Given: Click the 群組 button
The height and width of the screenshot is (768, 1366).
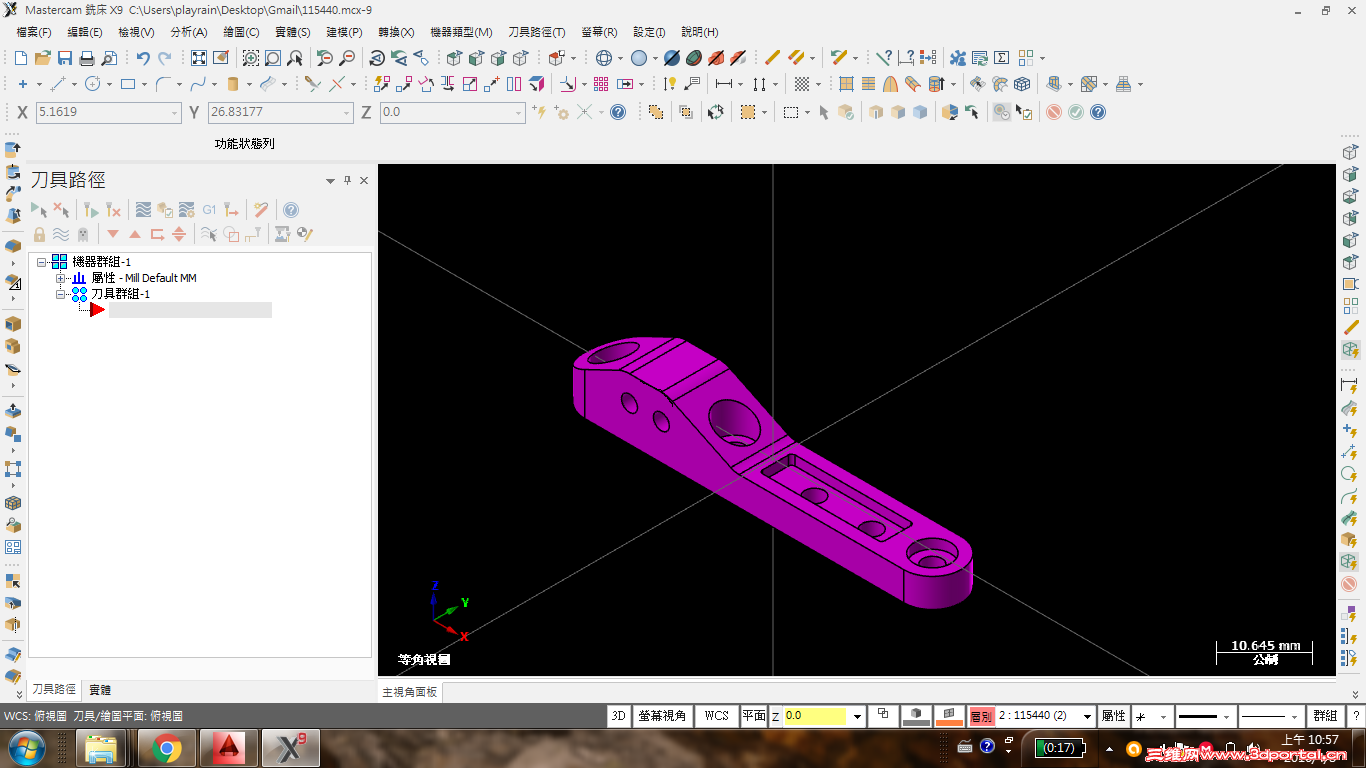Looking at the screenshot, I should [1326, 716].
